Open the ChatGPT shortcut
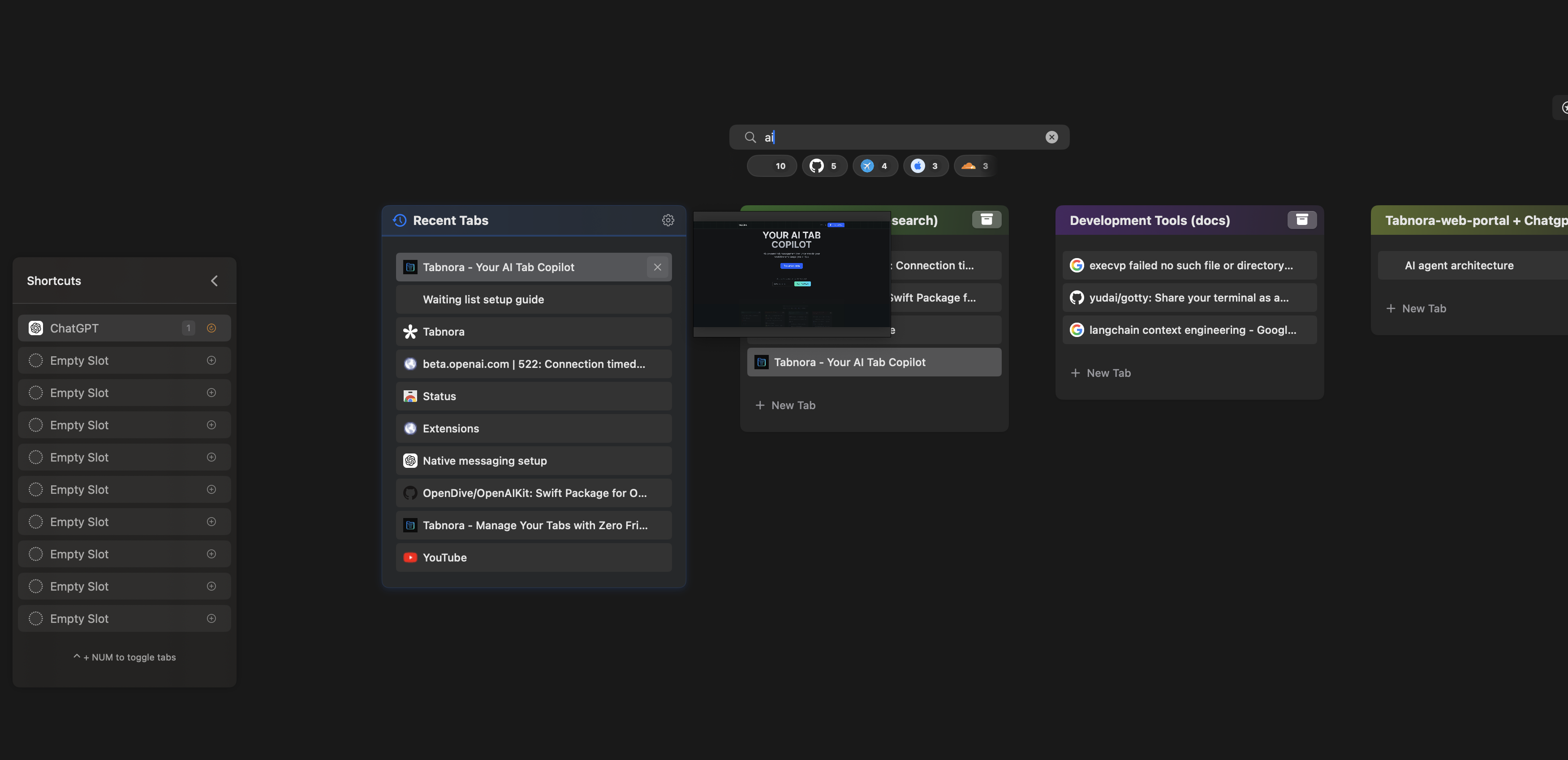 tap(124, 328)
